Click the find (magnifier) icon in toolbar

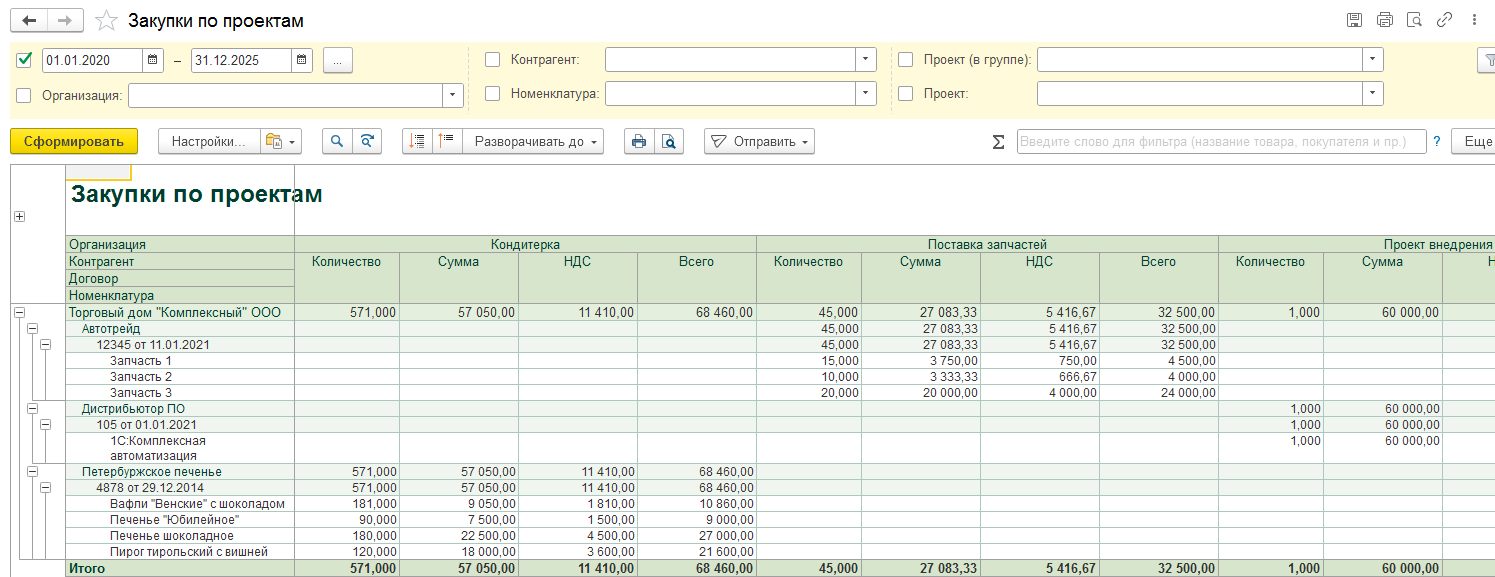click(x=337, y=142)
